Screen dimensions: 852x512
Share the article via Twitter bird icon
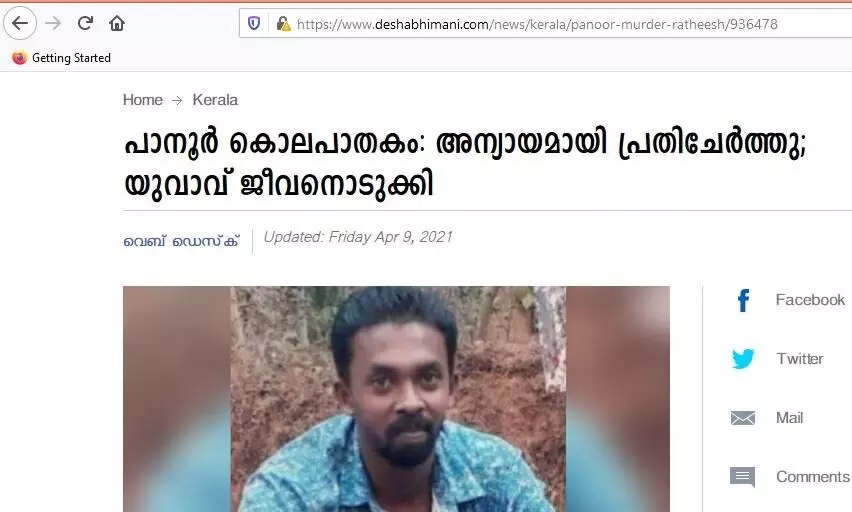(x=743, y=359)
